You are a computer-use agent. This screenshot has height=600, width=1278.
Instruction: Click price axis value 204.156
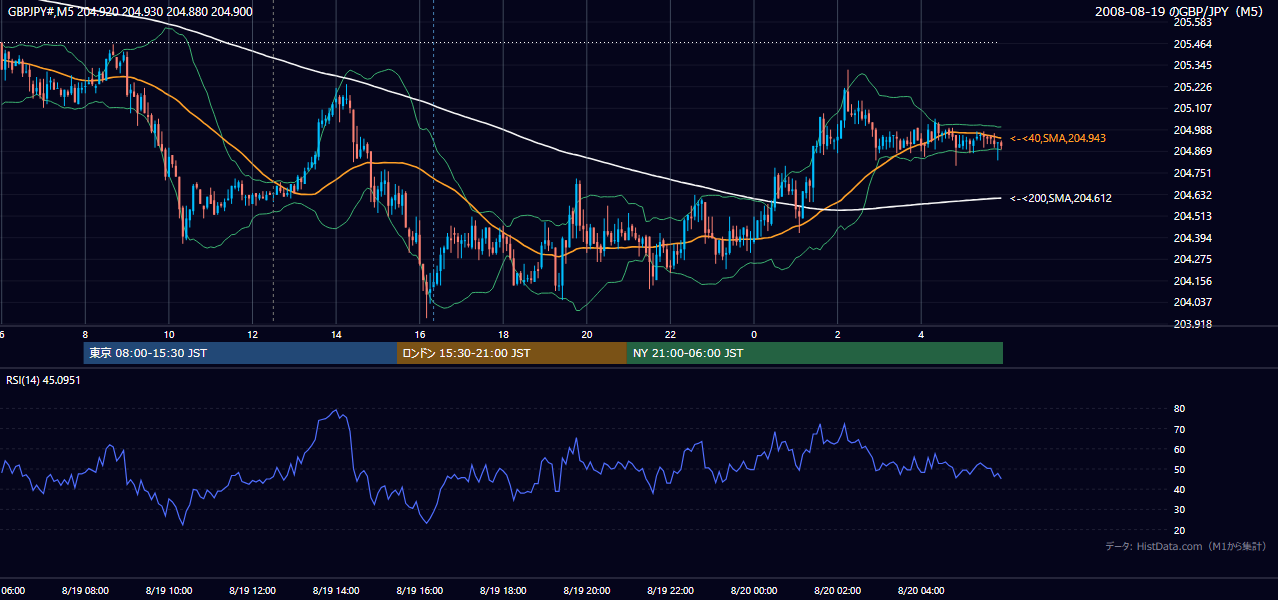point(1192,281)
